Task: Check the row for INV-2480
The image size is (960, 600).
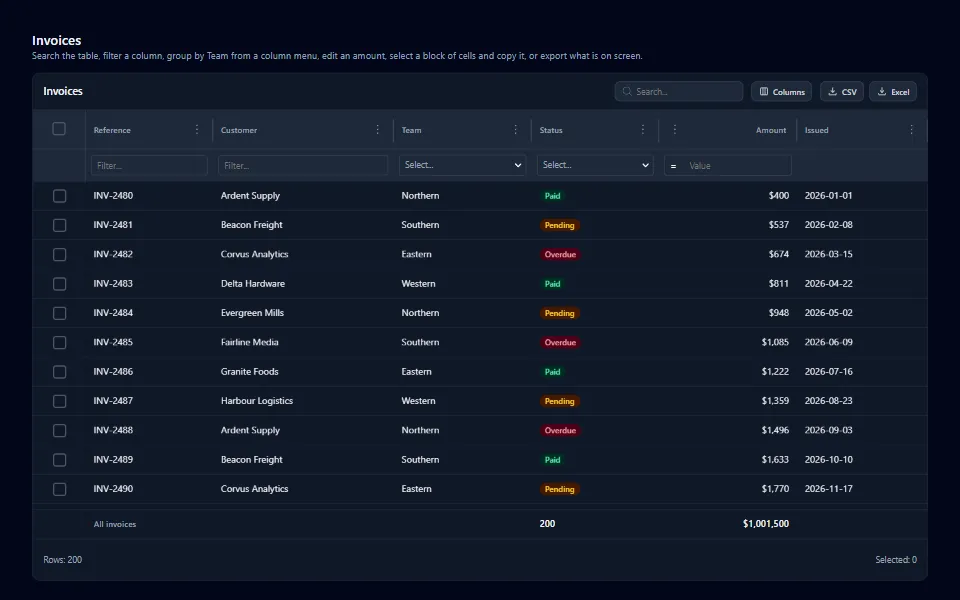Action: point(59,196)
